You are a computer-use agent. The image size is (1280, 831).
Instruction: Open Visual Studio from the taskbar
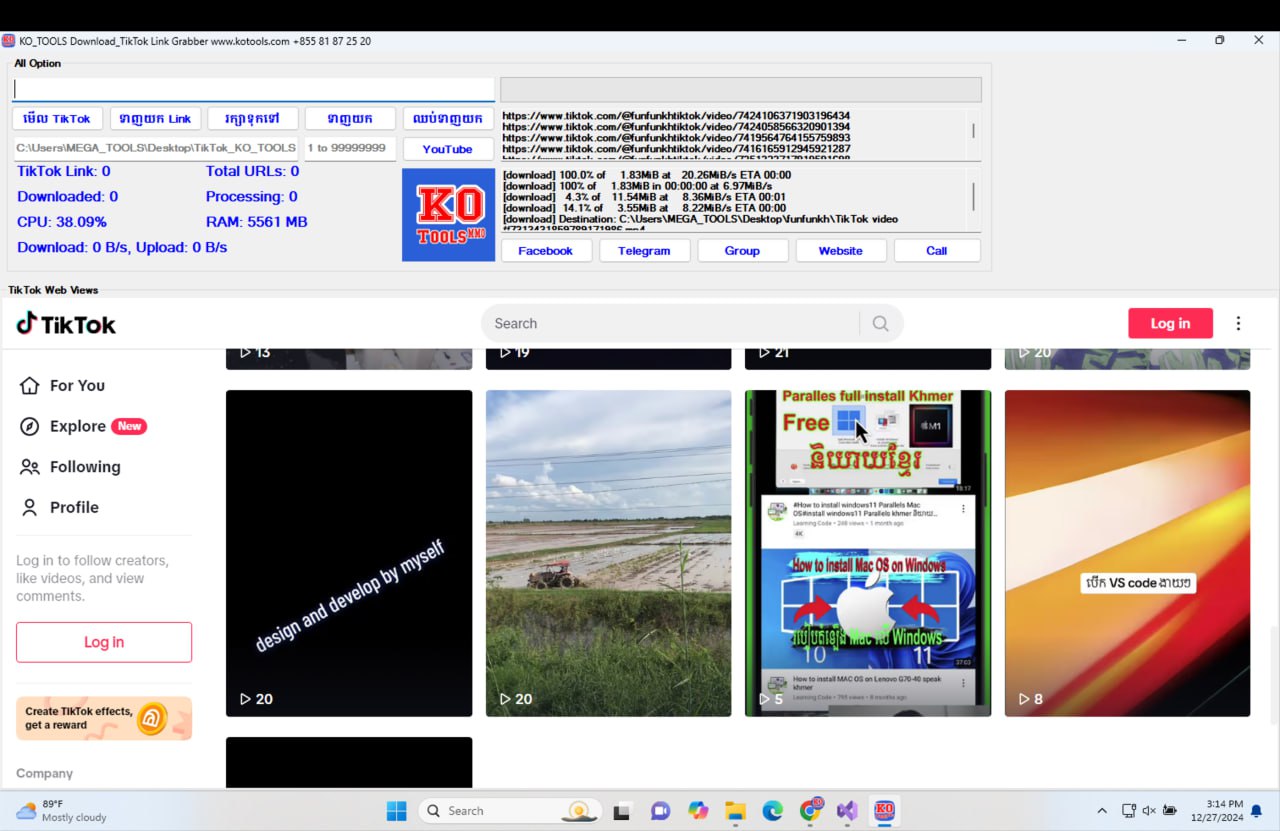click(x=847, y=811)
